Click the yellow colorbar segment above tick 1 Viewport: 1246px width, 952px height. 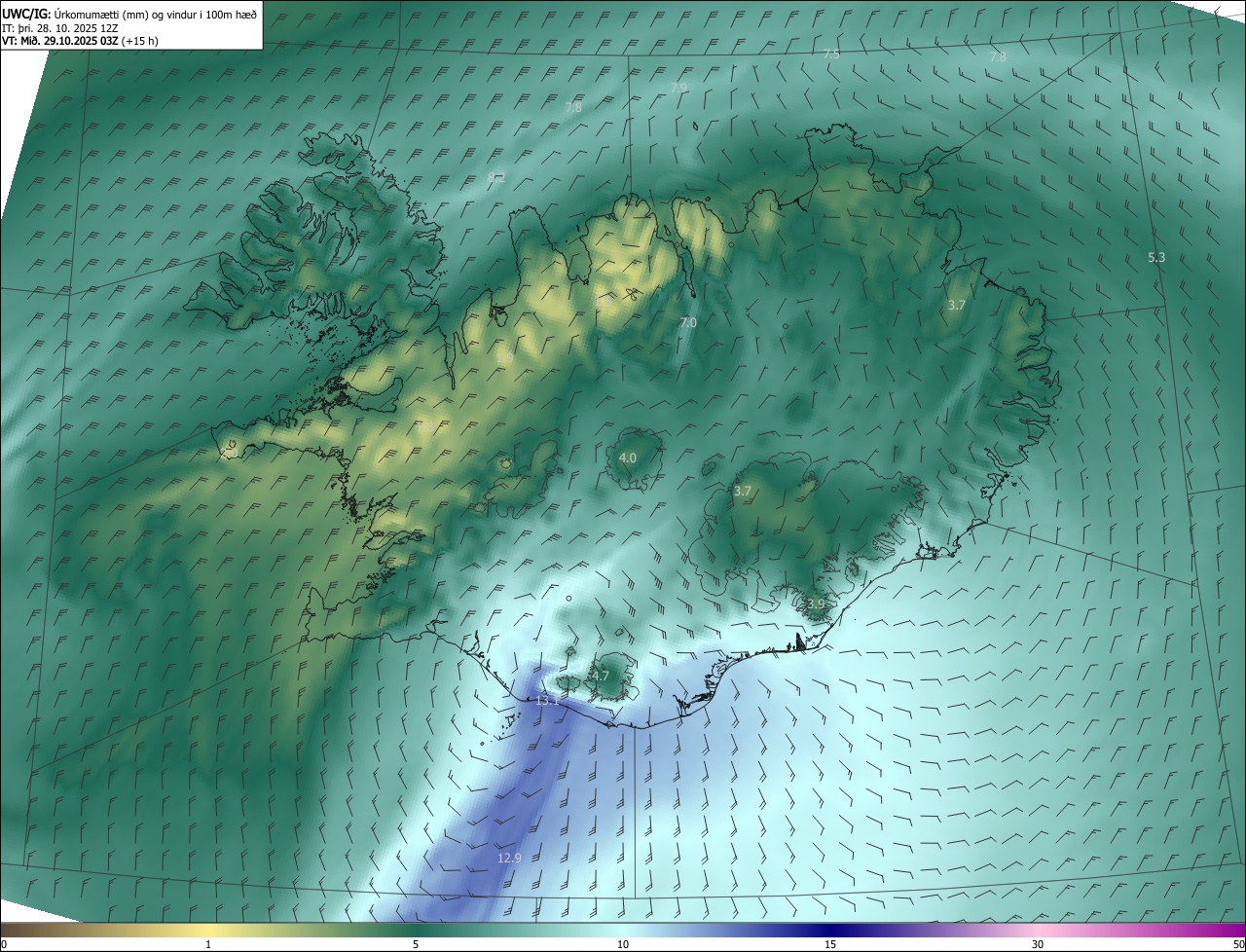pyautogui.click(x=208, y=930)
